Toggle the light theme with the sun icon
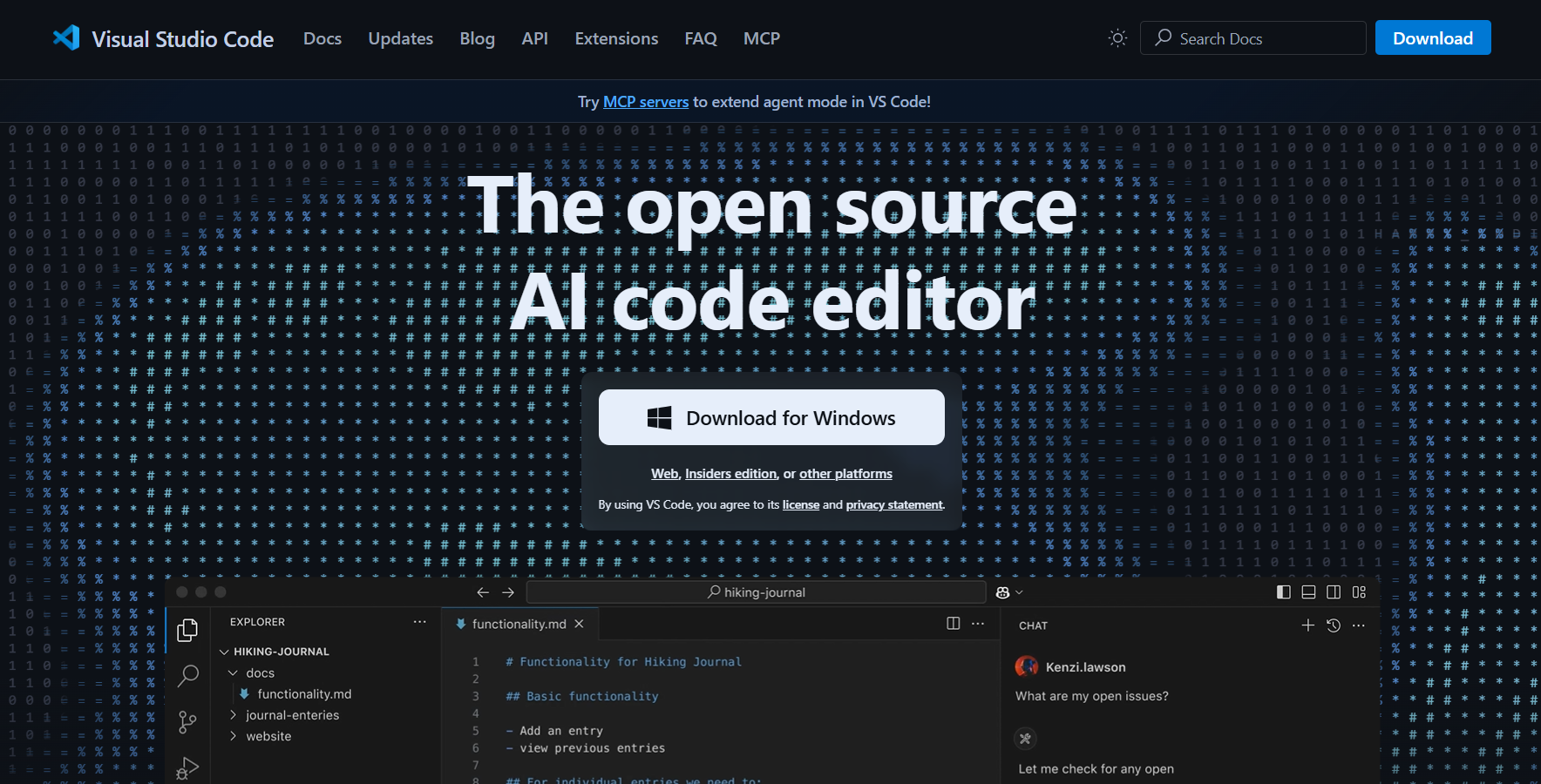1541x784 pixels. click(1117, 37)
